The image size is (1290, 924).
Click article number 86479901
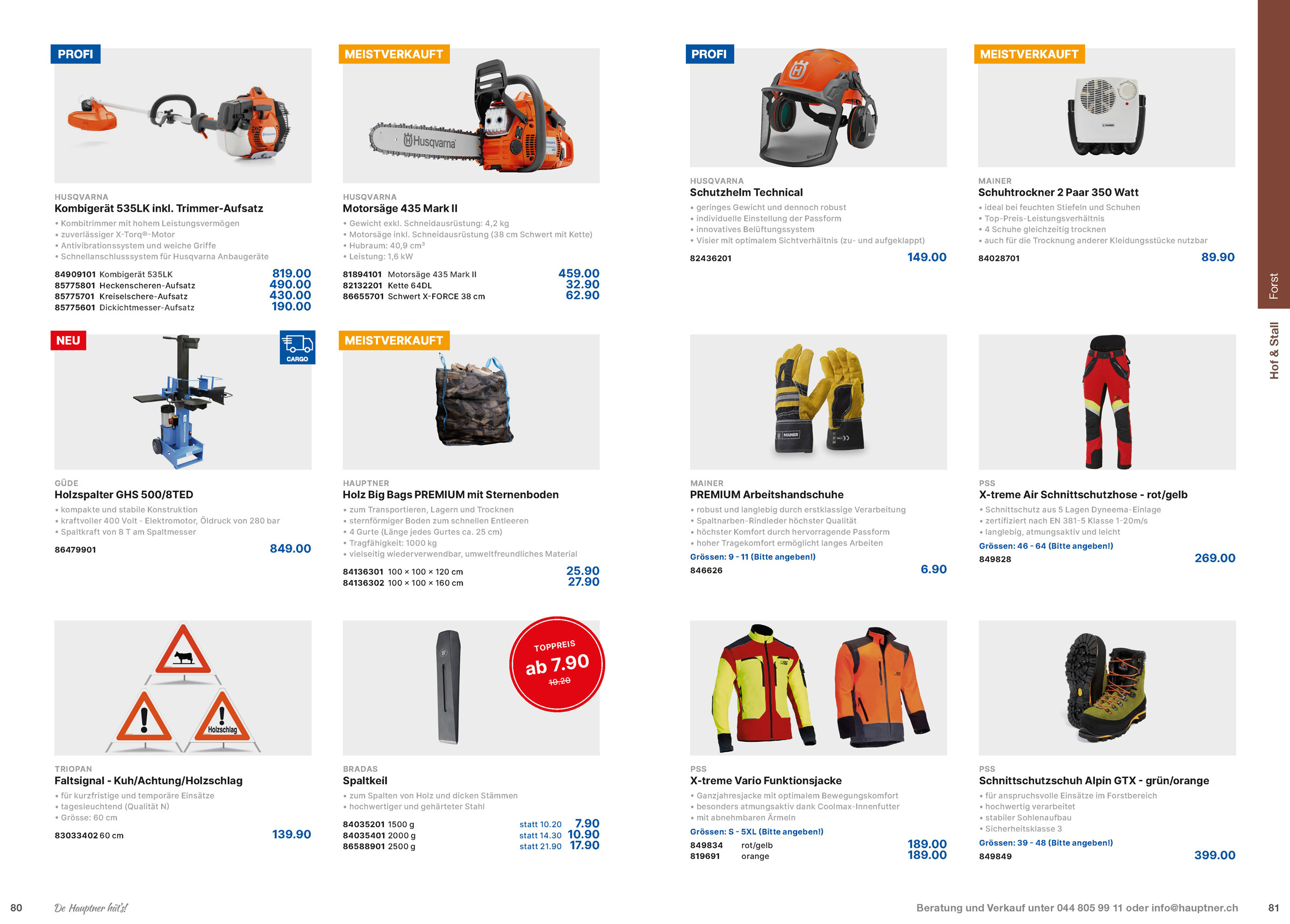coord(75,550)
